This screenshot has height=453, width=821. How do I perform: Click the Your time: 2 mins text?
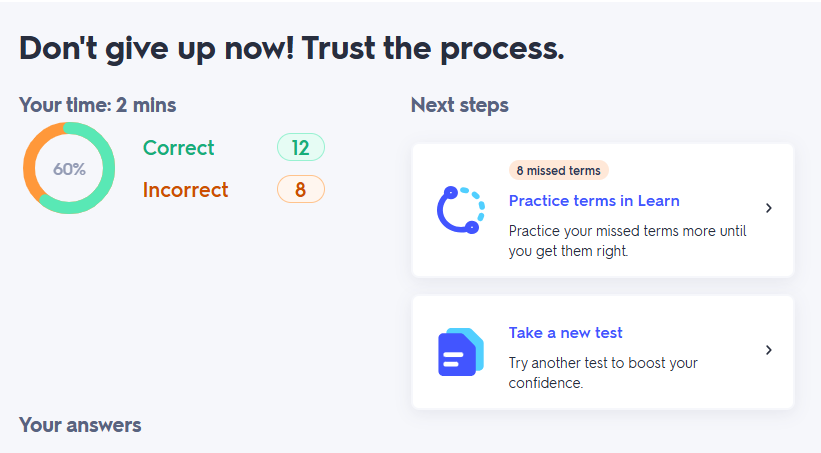tap(98, 105)
